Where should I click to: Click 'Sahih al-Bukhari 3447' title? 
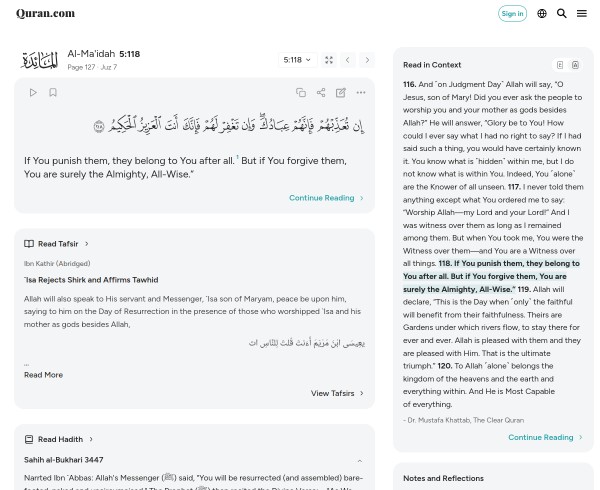click(x=64, y=460)
